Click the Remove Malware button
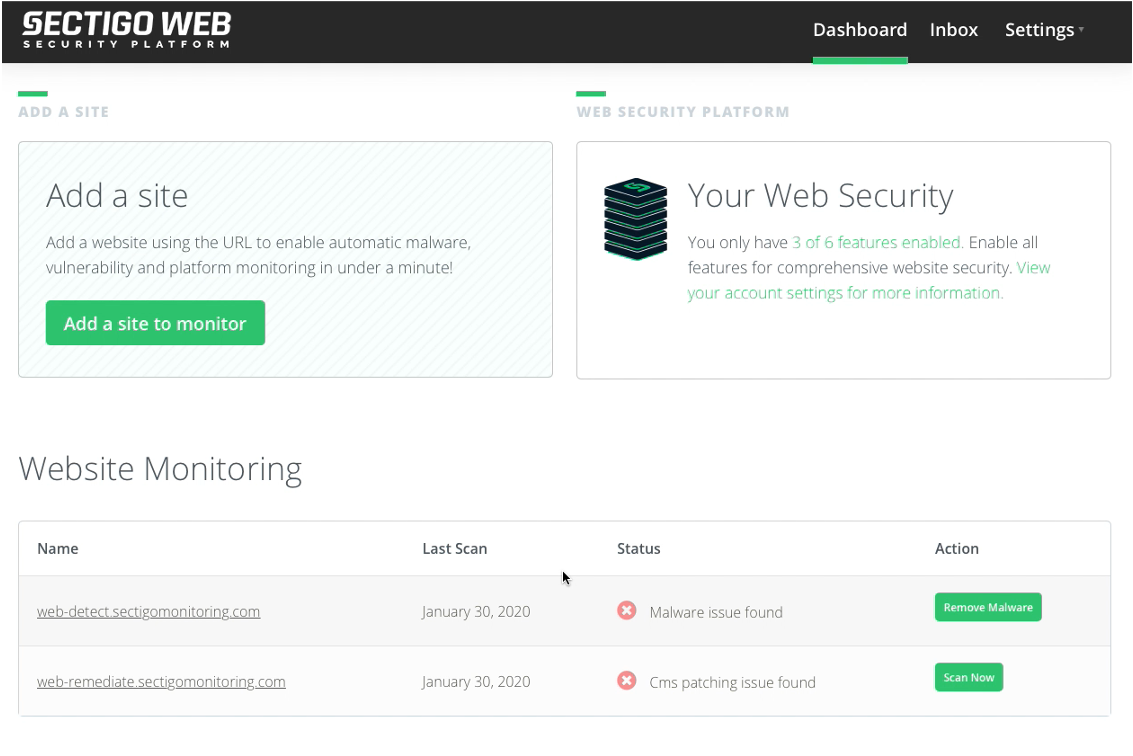1133x756 pixels. (987, 608)
